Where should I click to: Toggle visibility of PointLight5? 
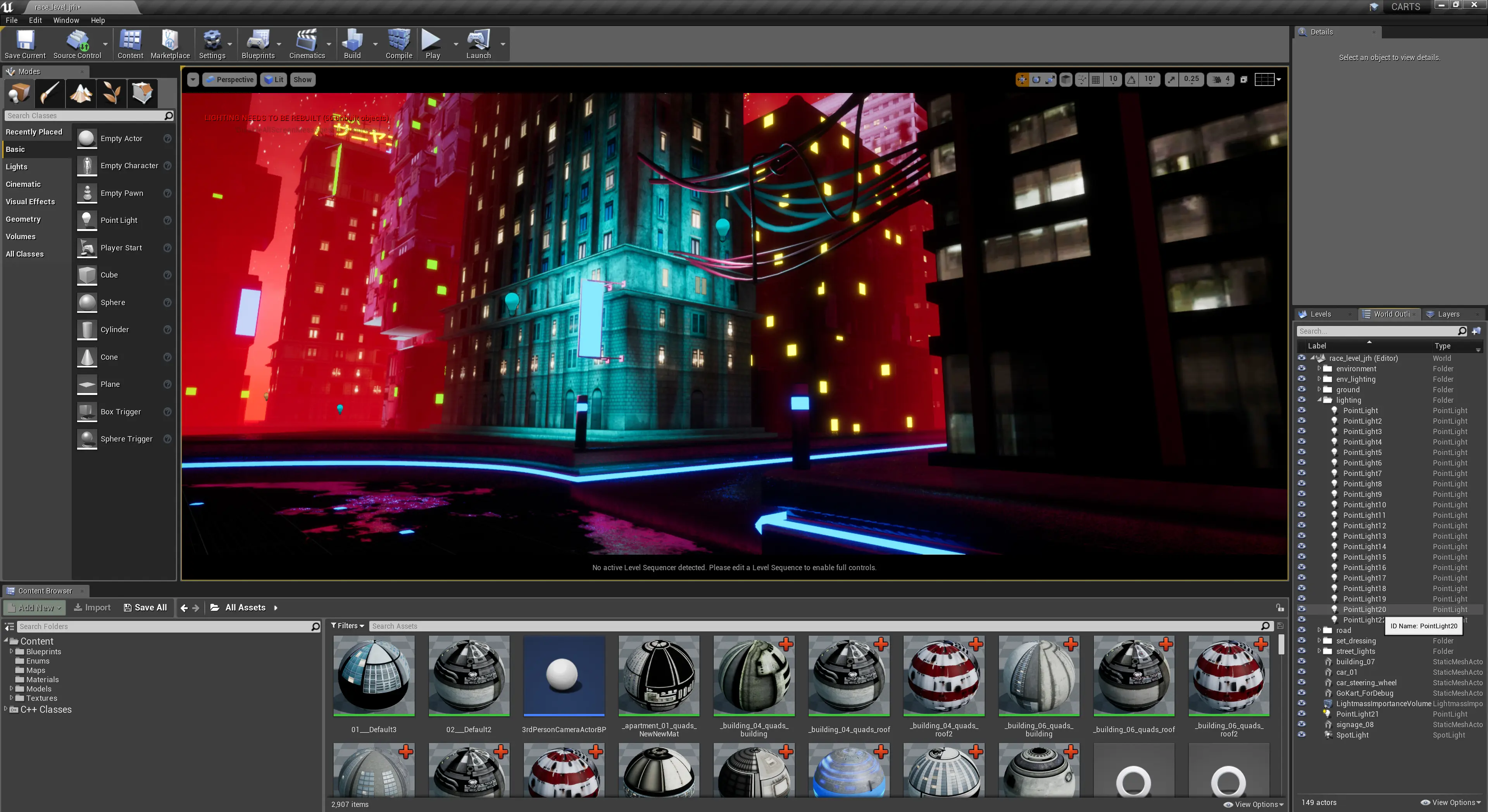click(1302, 452)
